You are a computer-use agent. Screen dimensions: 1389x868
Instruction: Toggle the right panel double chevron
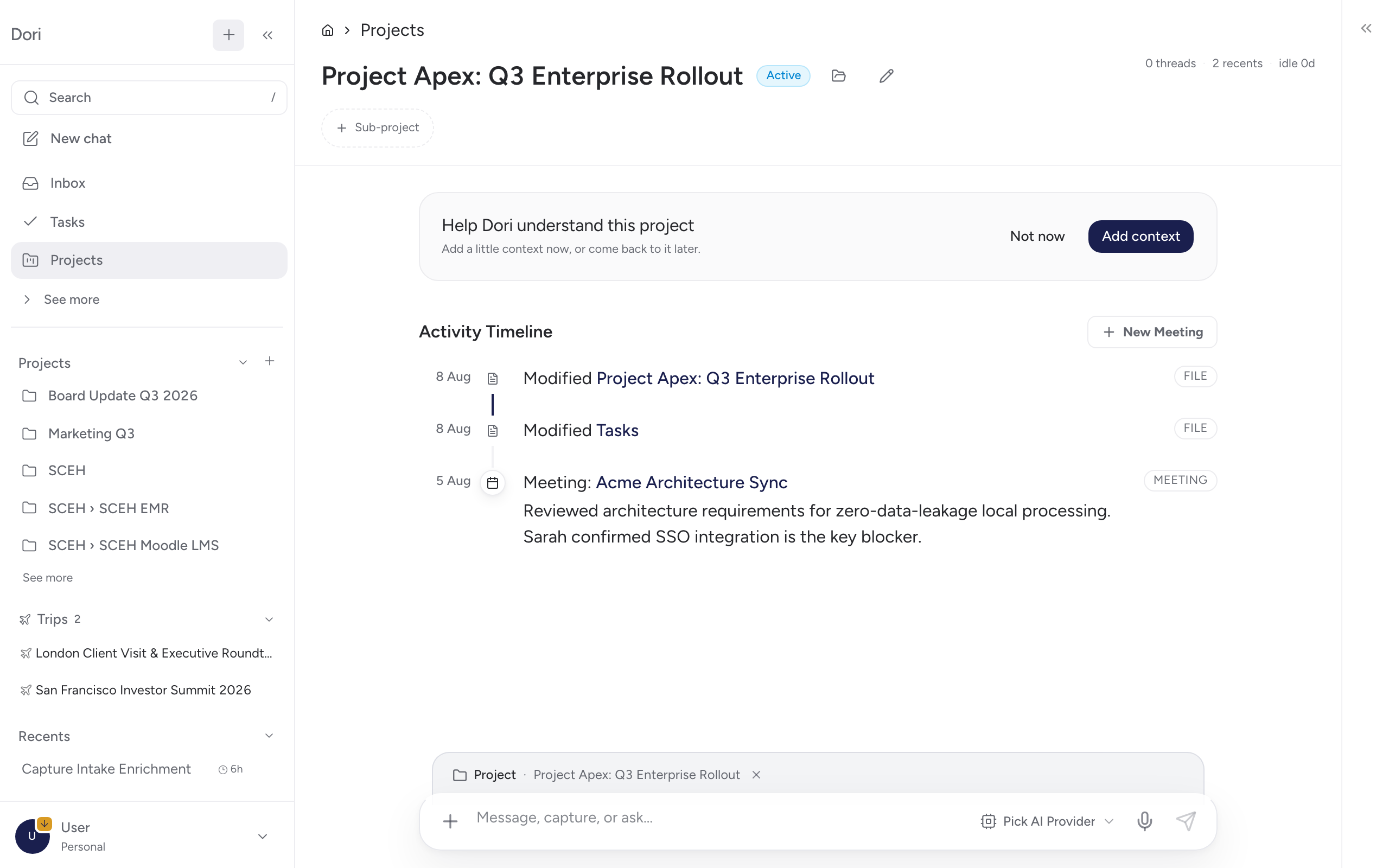tap(1366, 28)
